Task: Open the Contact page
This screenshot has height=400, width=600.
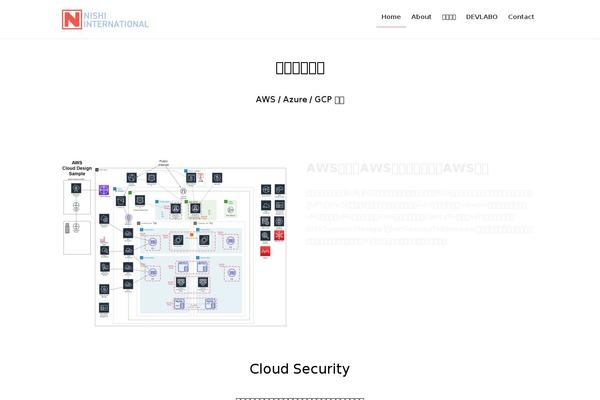Action: [x=520, y=17]
